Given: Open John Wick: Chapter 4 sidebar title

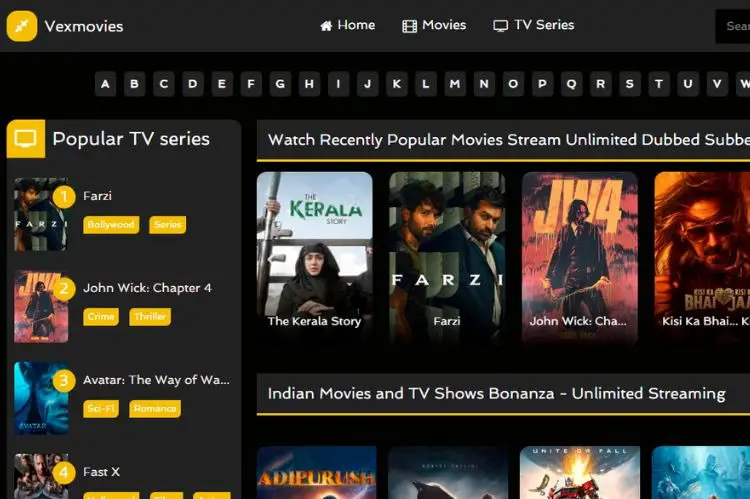Looking at the screenshot, I should (147, 288).
